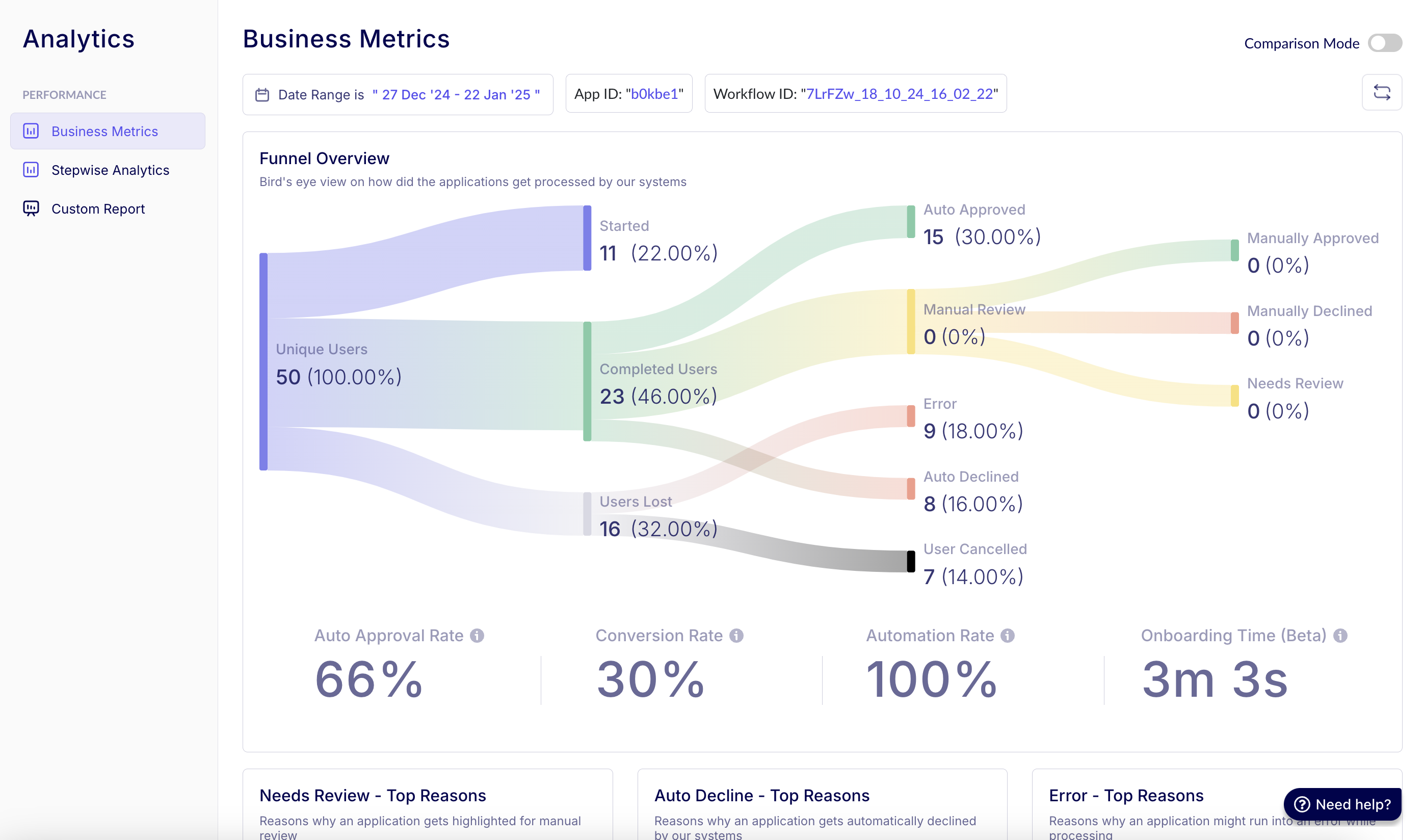Open the Need help chat bubble icon
The image size is (1424, 840).
pyautogui.click(x=1302, y=804)
